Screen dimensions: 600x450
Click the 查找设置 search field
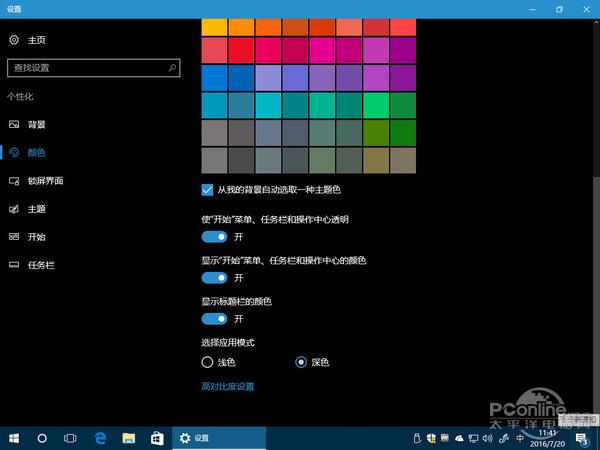point(94,68)
